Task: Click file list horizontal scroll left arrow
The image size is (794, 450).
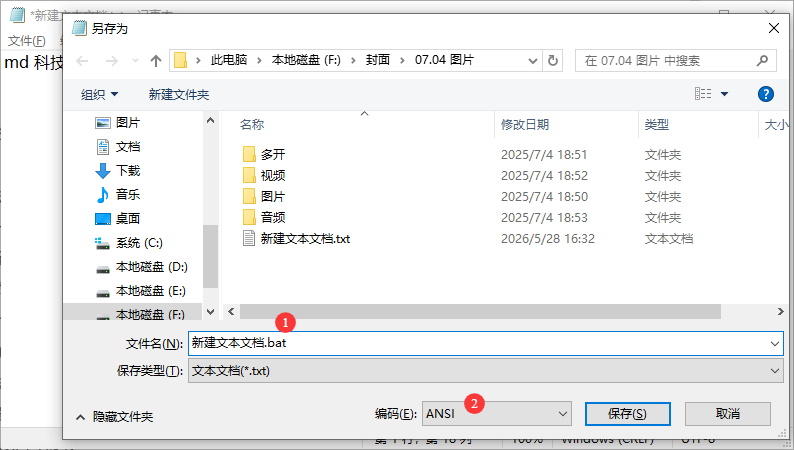Action: pyautogui.click(x=231, y=312)
